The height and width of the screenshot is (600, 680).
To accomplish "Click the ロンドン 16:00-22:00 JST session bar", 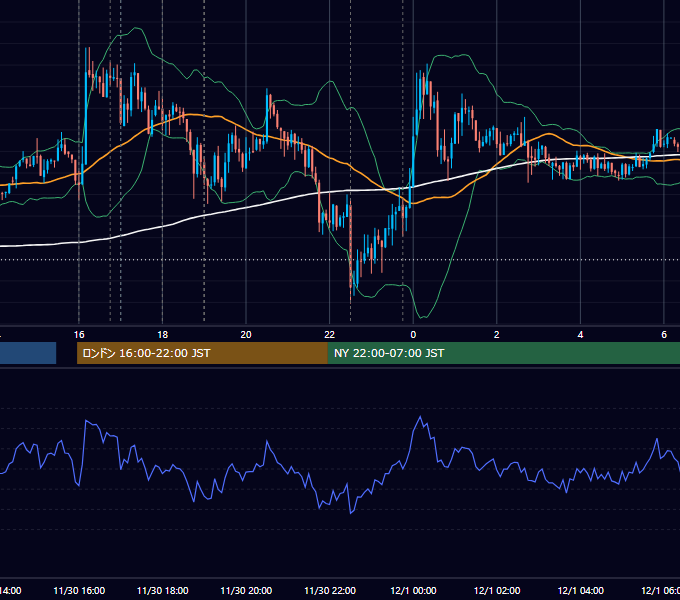I will (202, 353).
